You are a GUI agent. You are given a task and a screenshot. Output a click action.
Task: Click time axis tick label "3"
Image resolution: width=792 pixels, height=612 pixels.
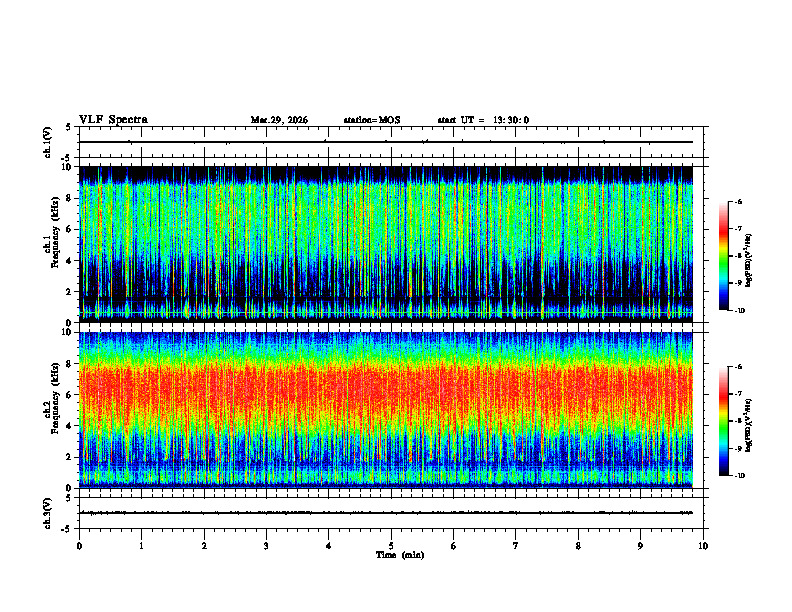coord(266,546)
